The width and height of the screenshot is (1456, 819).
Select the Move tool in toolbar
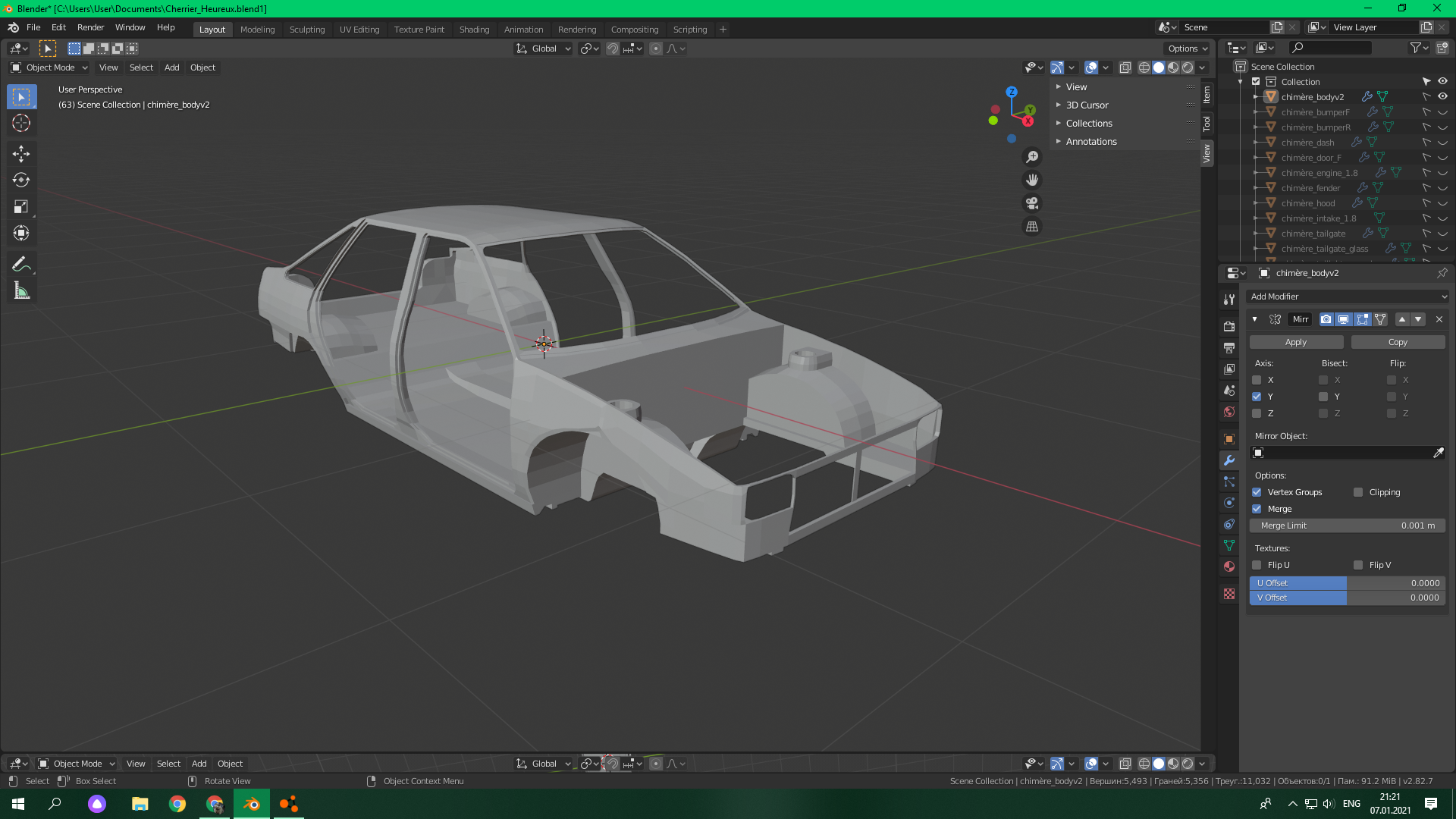(21, 154)
